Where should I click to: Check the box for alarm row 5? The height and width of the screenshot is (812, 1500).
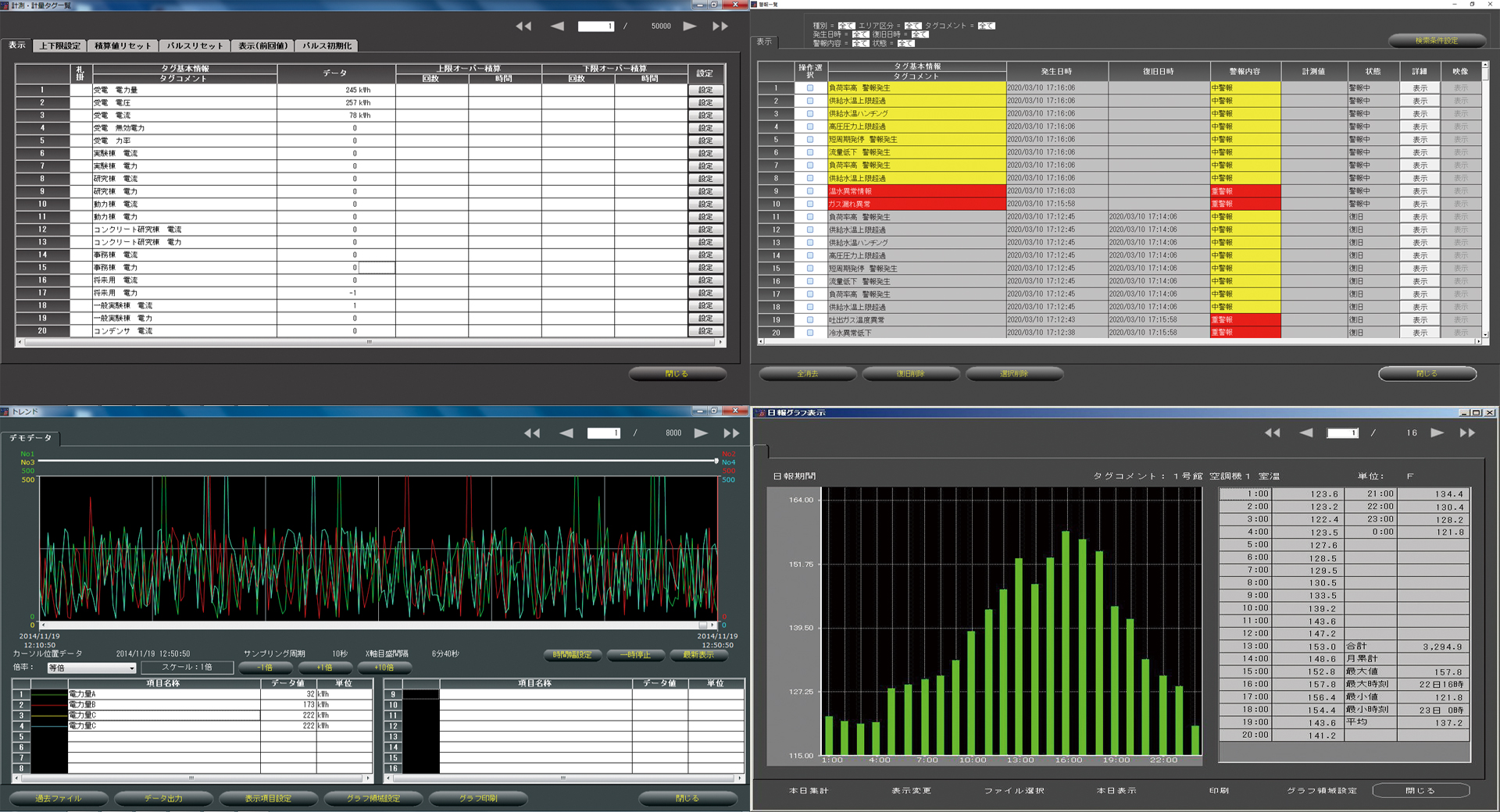[x=810, y=140]
